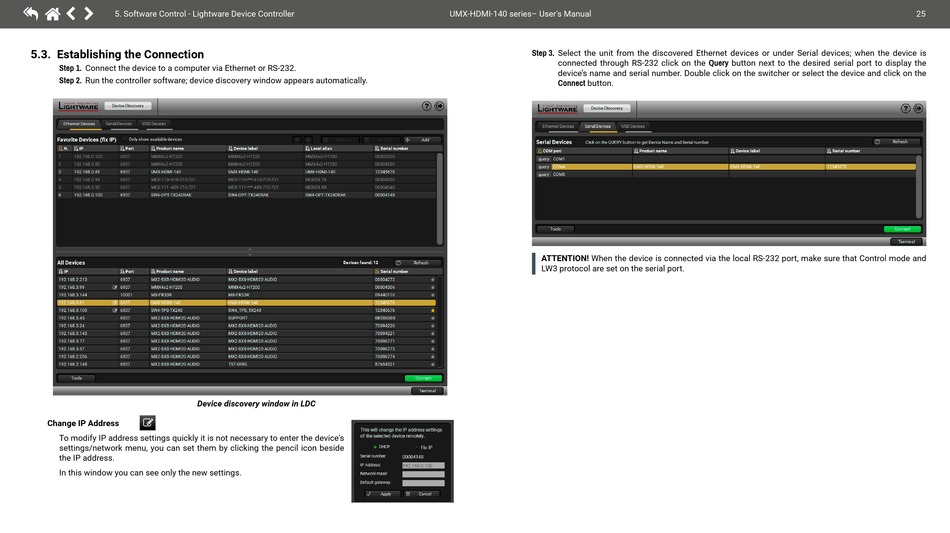Viewport: 950px width, 533px height.
Task: Click exit icon in Serial Devices window
Action: [x=918, y=108]
